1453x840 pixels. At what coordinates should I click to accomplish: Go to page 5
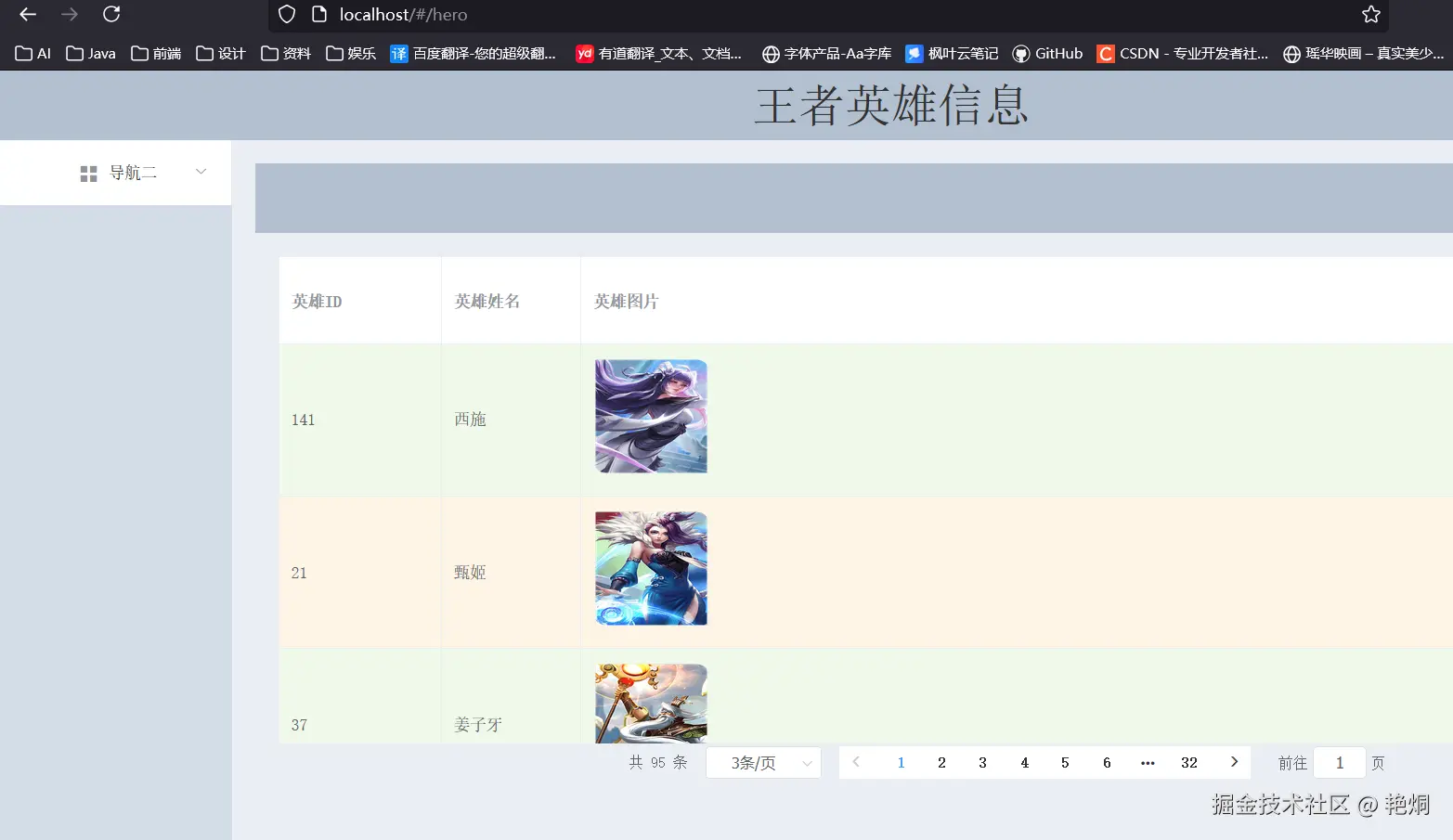tap(1065, 763)
